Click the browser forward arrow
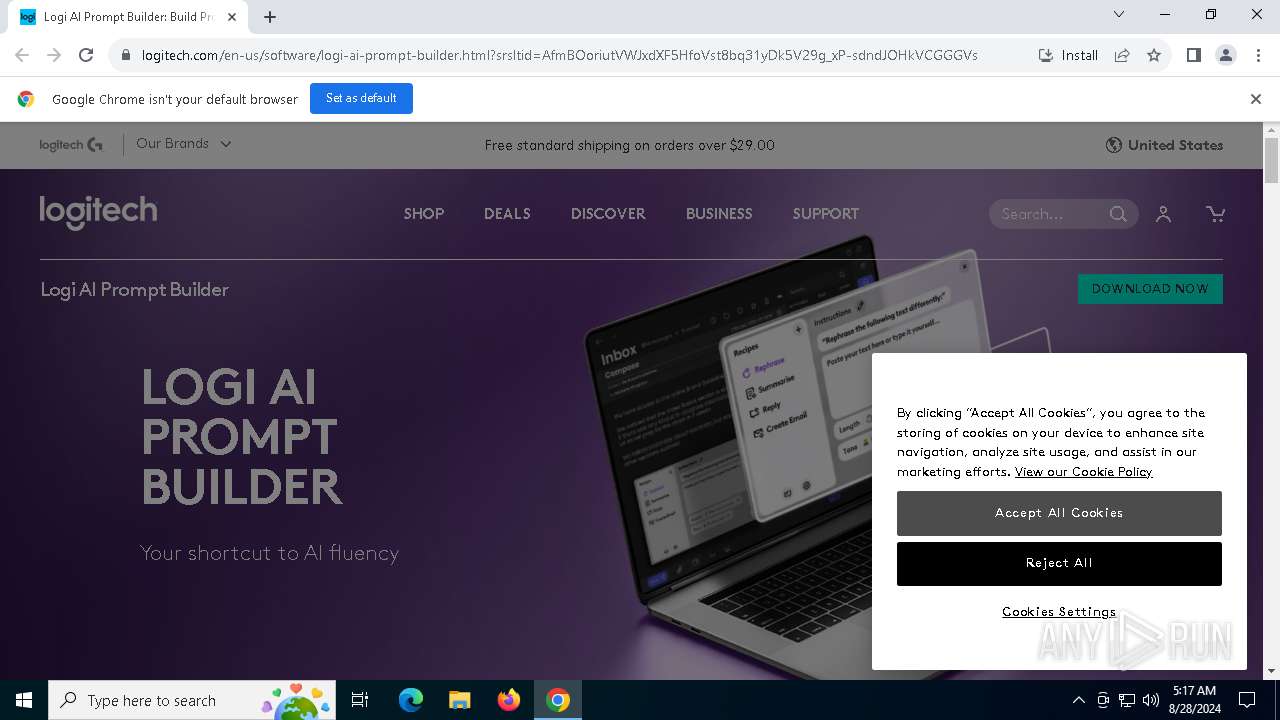Image resolution: width=1280 pixels, height=720 pixels. pyautogui.click(x=54, y=55)
